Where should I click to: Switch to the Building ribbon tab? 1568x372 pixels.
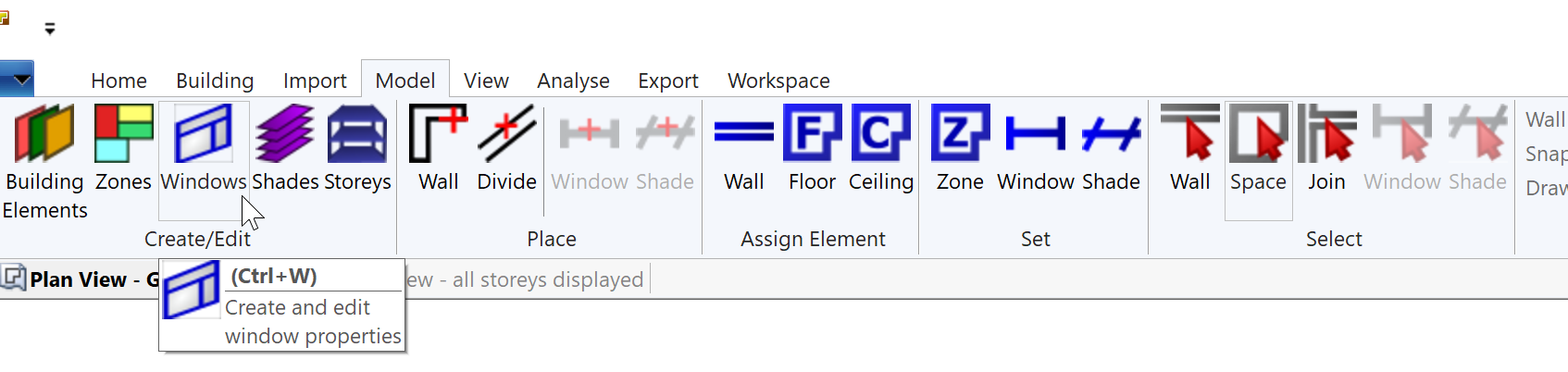[x=215, y=81]
